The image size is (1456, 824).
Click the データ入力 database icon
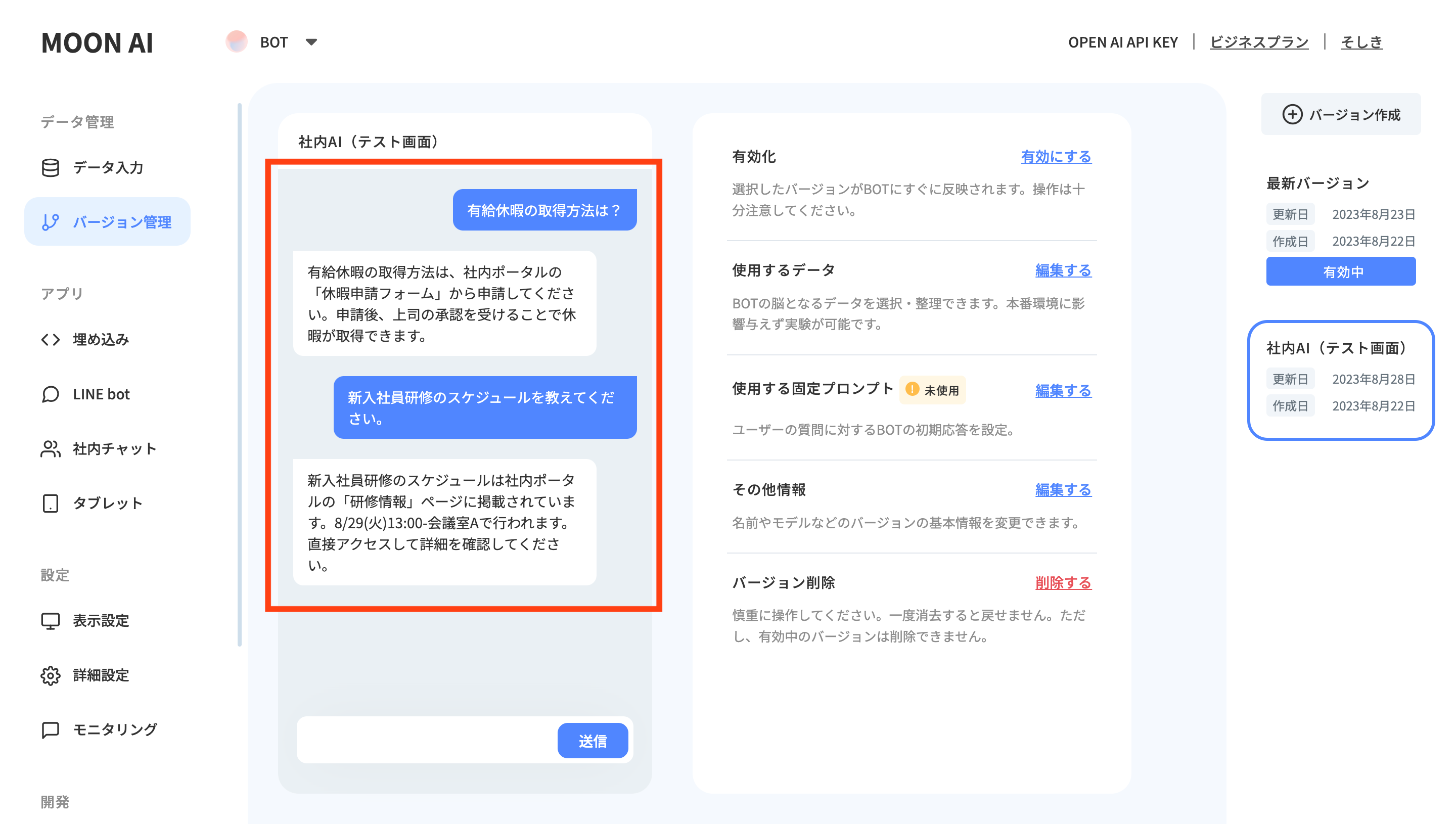[51, 167]
